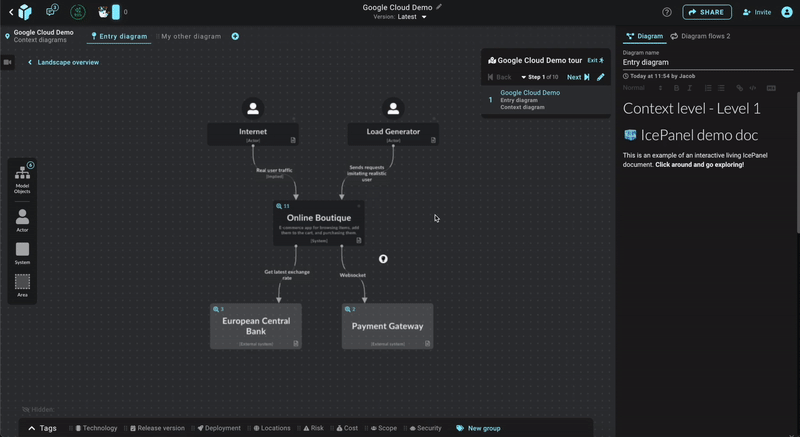Select the System object tool
The width and height of the screenshot is (800, 437).
point(22,253)
